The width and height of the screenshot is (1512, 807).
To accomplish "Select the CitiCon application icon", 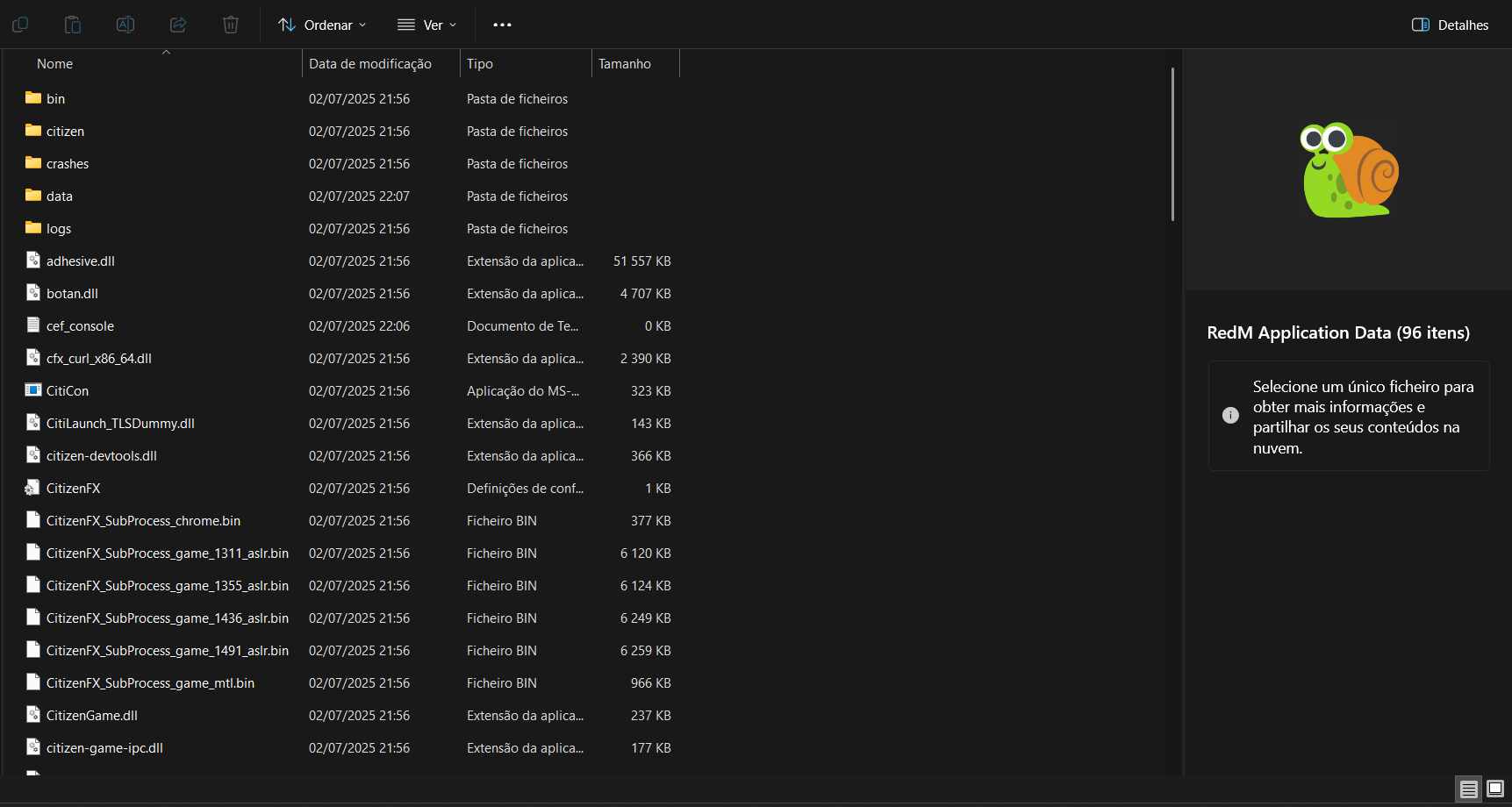I will coord(33,390).
